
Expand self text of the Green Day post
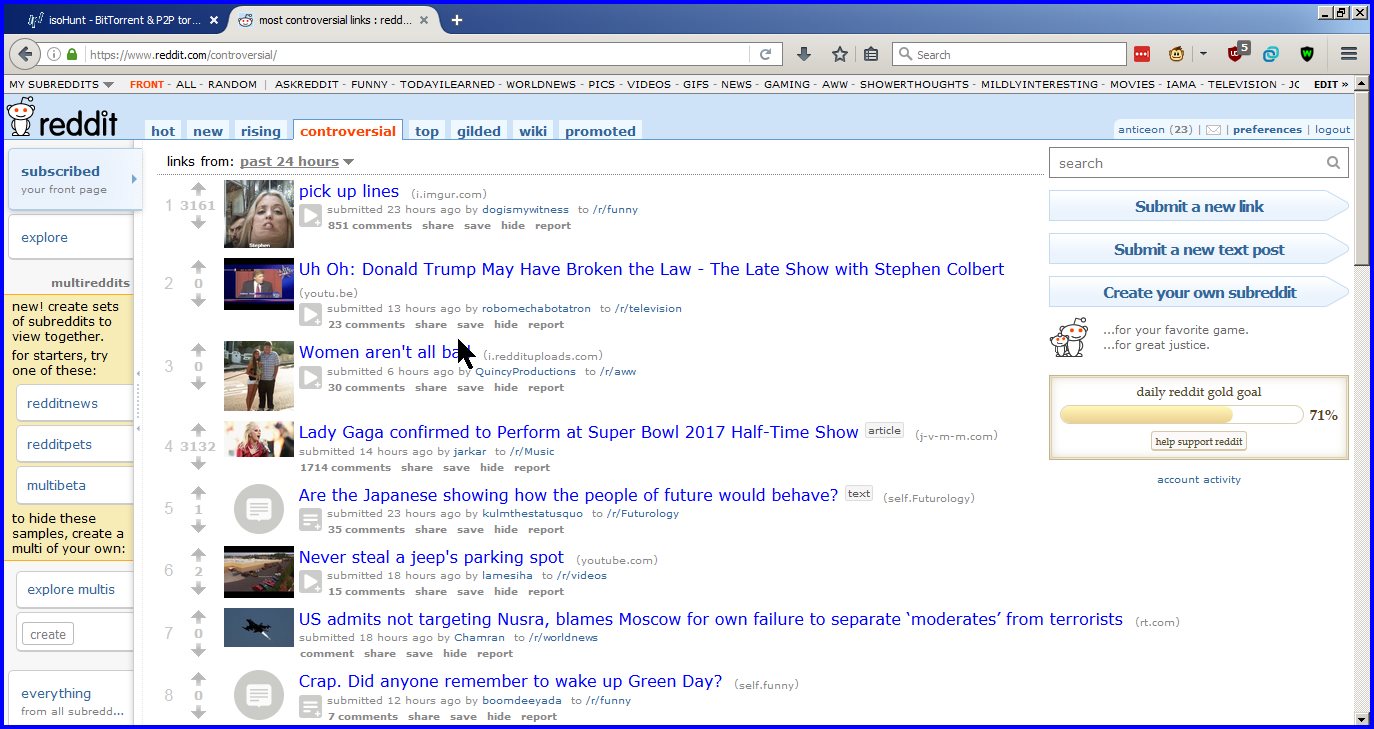(311, 706)
